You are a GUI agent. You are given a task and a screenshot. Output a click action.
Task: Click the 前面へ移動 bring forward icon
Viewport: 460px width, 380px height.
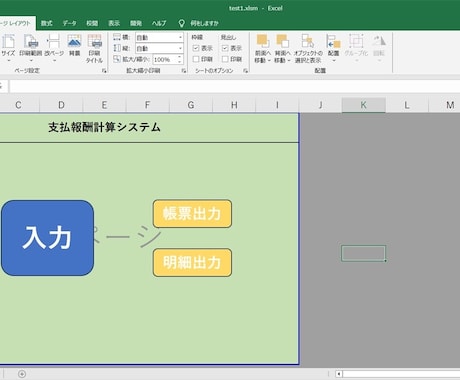(262, 41)
